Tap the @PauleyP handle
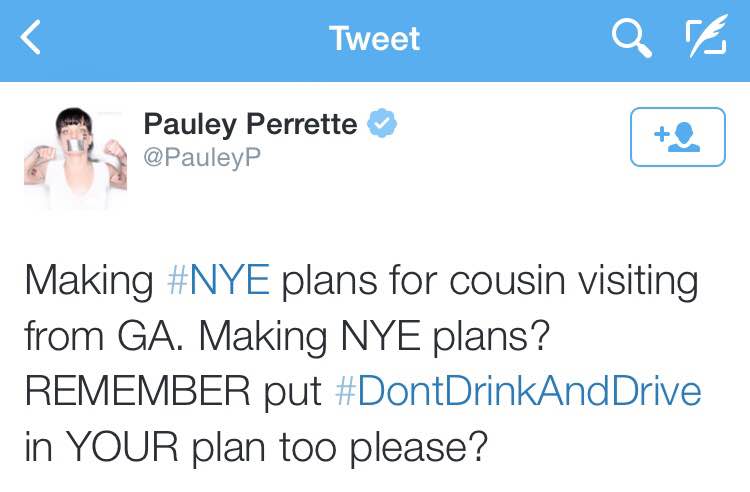 tap(202, 157)
